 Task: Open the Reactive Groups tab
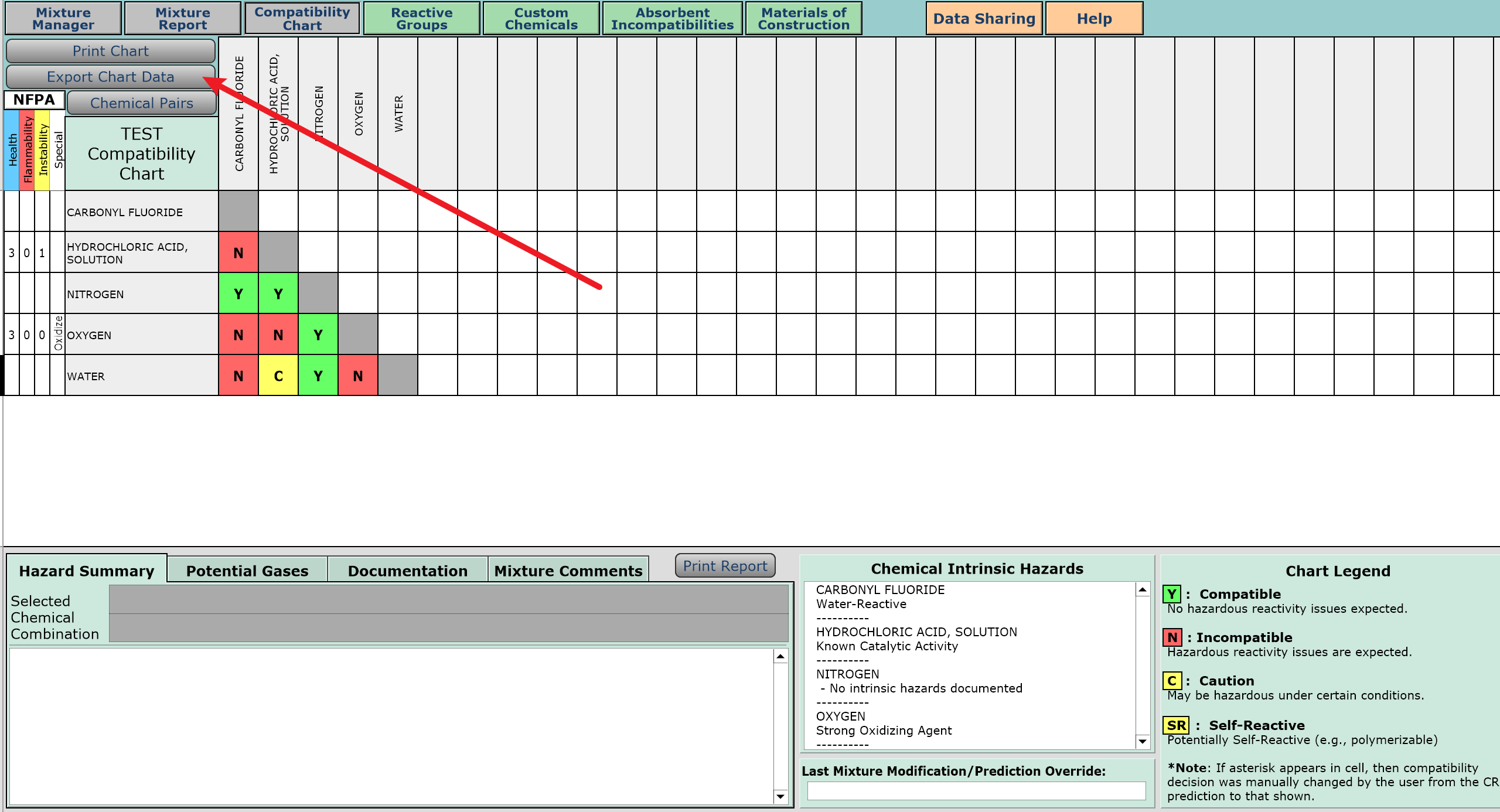(x=422, y=19)
